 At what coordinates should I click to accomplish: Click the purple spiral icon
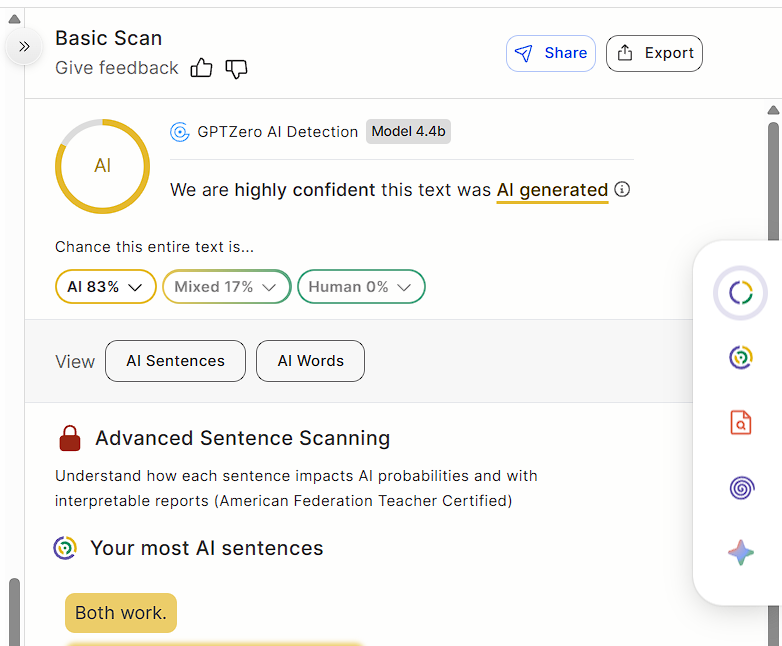coord(740,488)
